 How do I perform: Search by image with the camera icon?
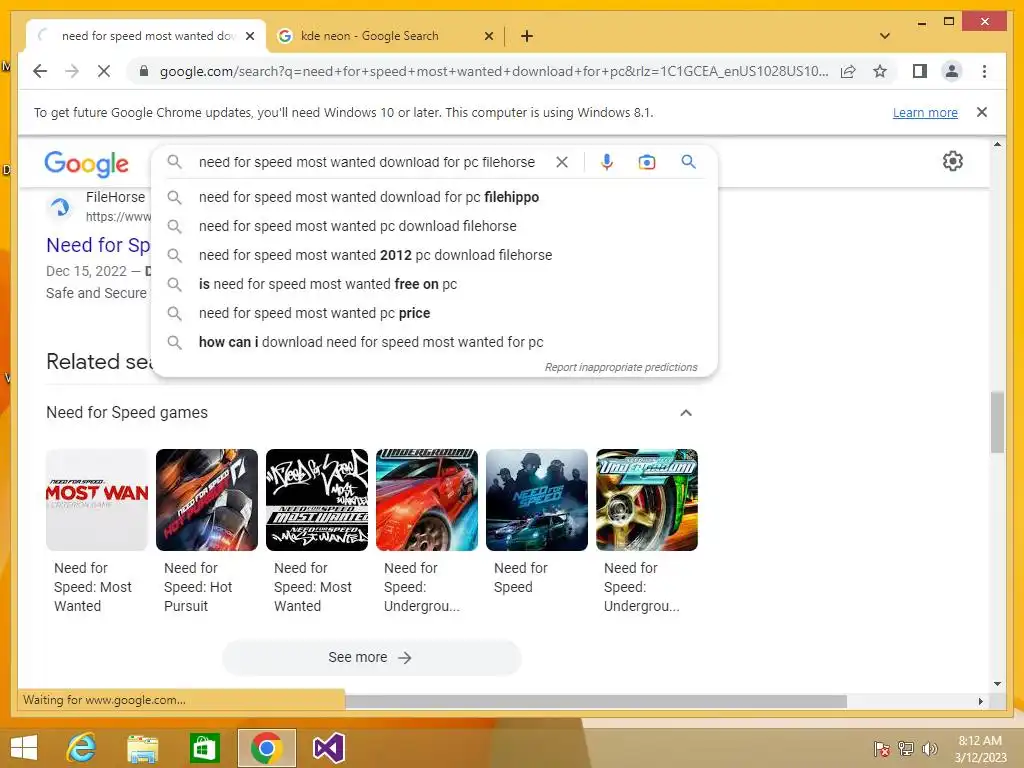[647, 162]
